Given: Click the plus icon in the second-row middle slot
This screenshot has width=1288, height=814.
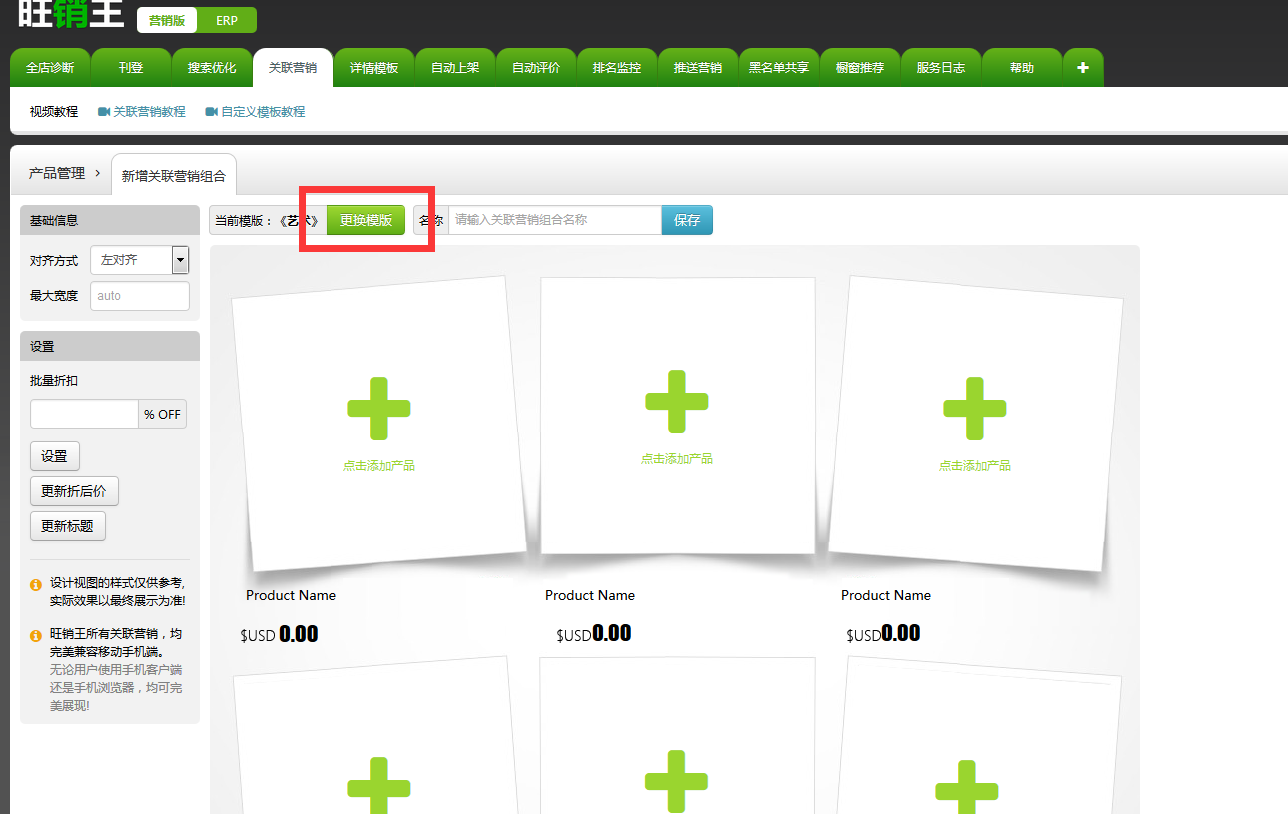Looking at the screenshot, I should pos(677,780).
